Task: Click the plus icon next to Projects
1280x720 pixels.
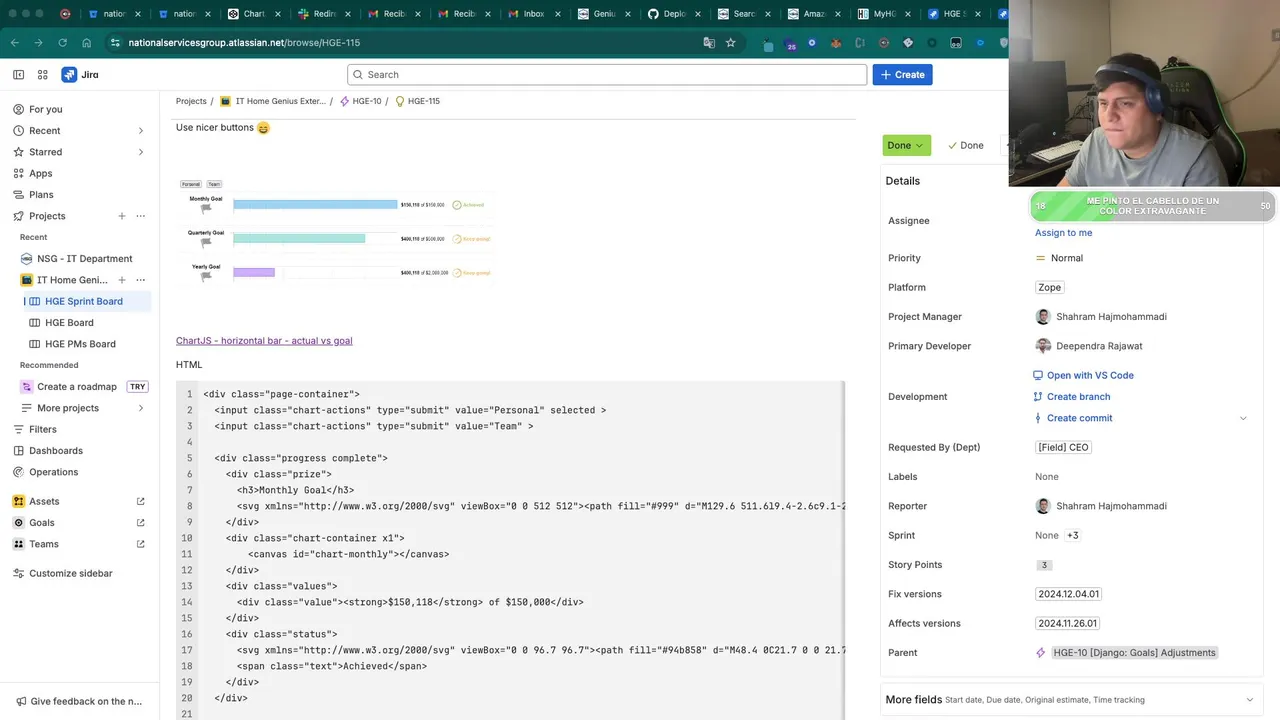Action: (122, 216)
